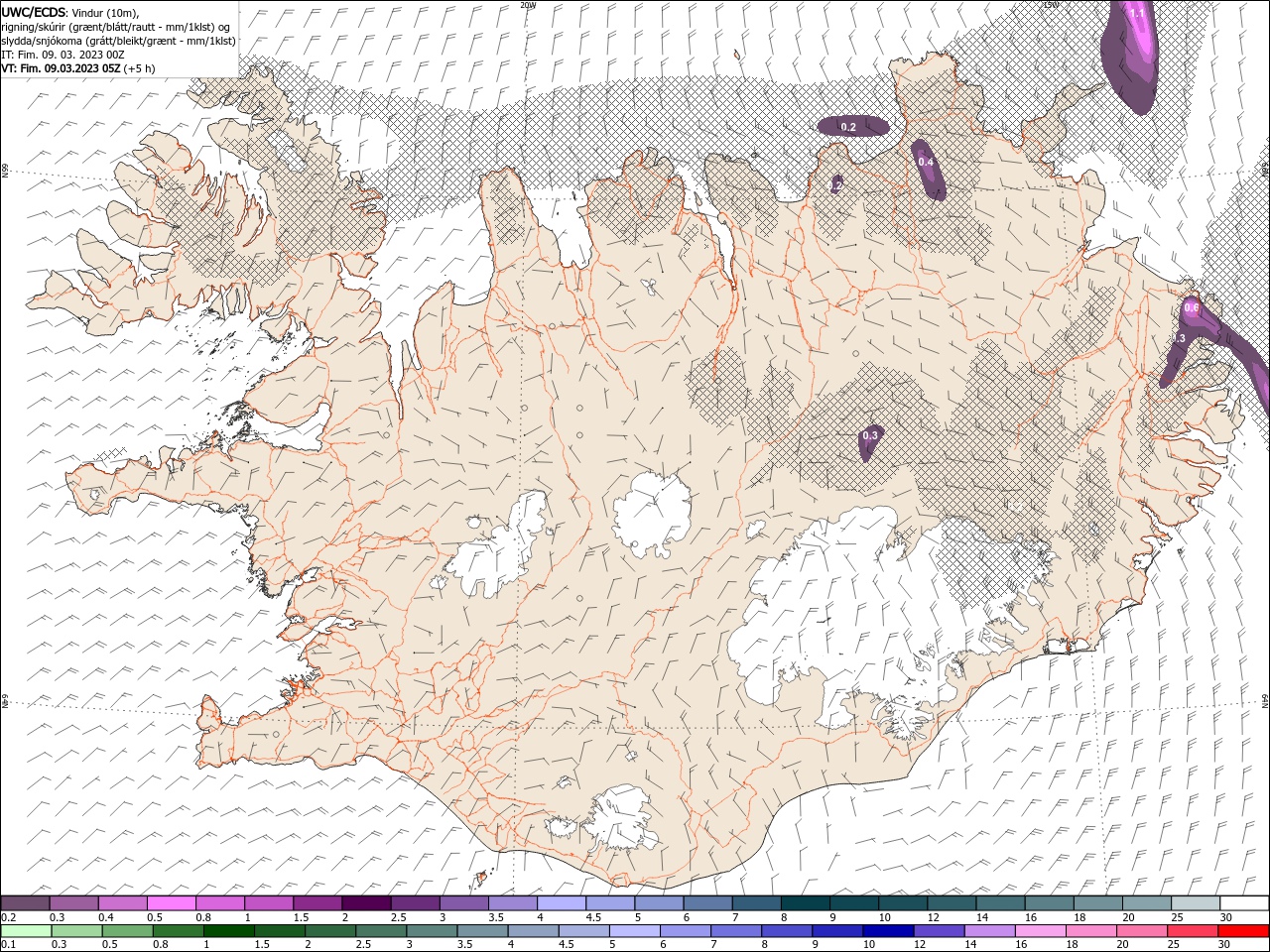The width and height of the screenshot is (1270, 952).
Task: Click the pale grey 25 mm snow swatch
Action: pyautogui.click(x=1196, y=902)
